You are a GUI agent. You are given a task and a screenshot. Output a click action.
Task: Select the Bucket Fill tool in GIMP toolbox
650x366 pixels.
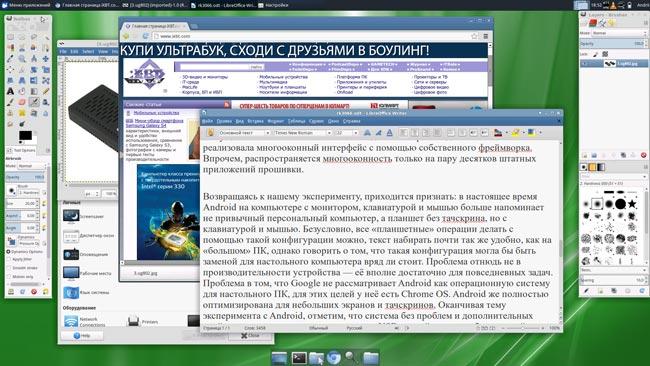[22, 91]
